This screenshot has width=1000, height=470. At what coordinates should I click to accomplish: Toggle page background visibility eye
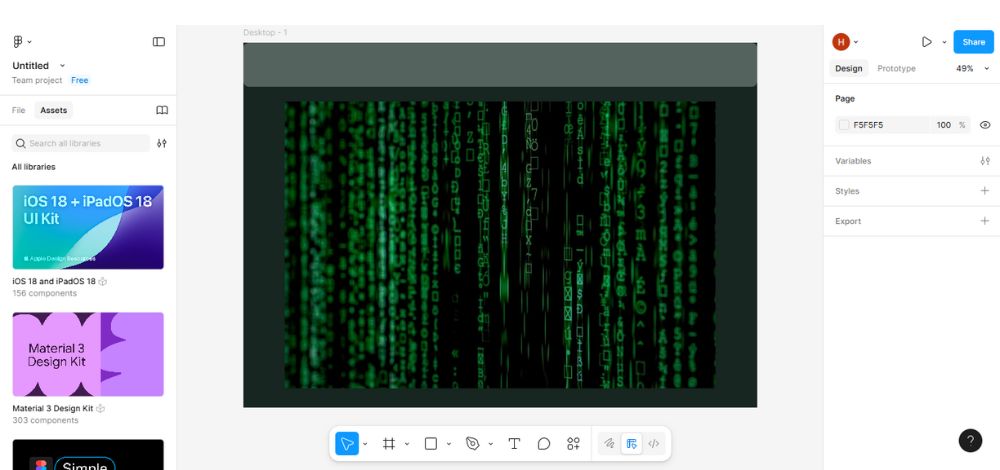[x=985, y=125]
